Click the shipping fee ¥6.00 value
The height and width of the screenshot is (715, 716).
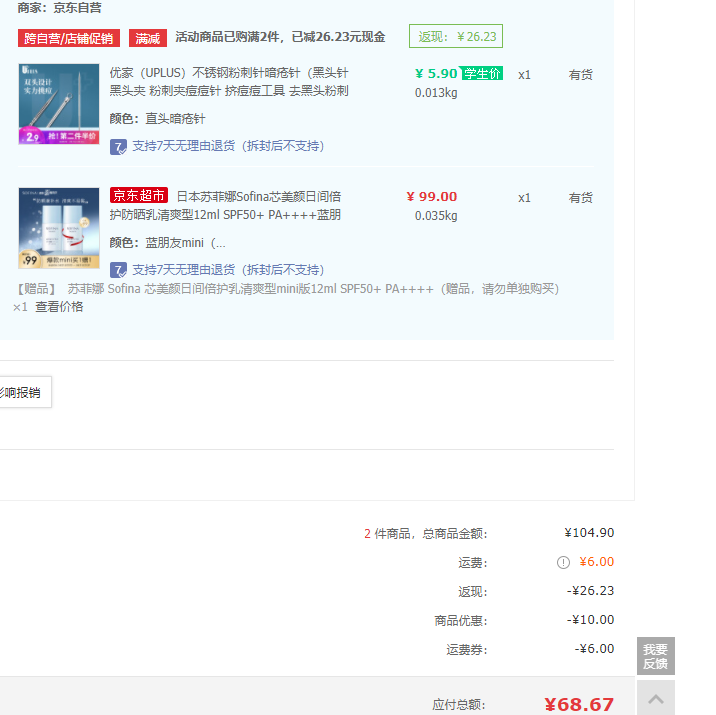[x=597, y=562]
